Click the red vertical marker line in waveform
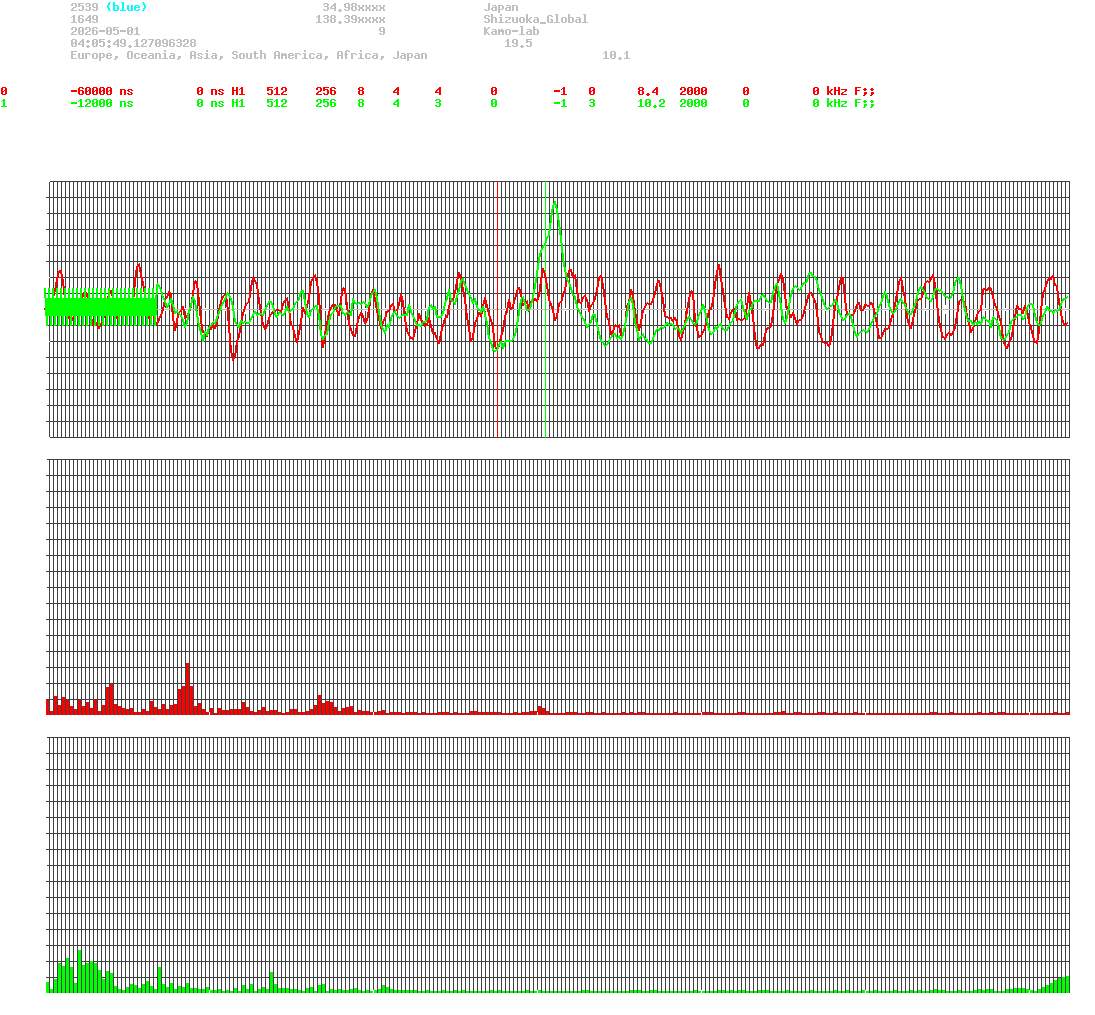This screenshot has height=1015, width=1095. point(497,309)
